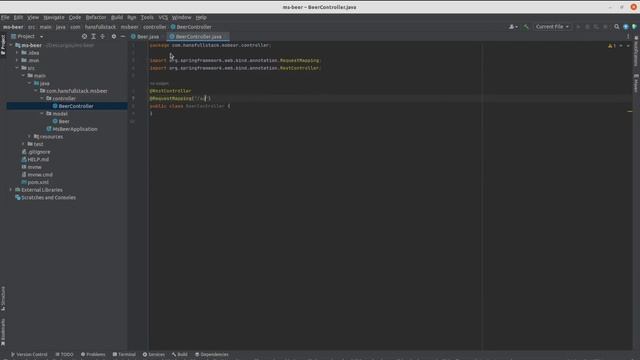
Task: Open editor tabs more options icon
Action: [x=628, y=36]
